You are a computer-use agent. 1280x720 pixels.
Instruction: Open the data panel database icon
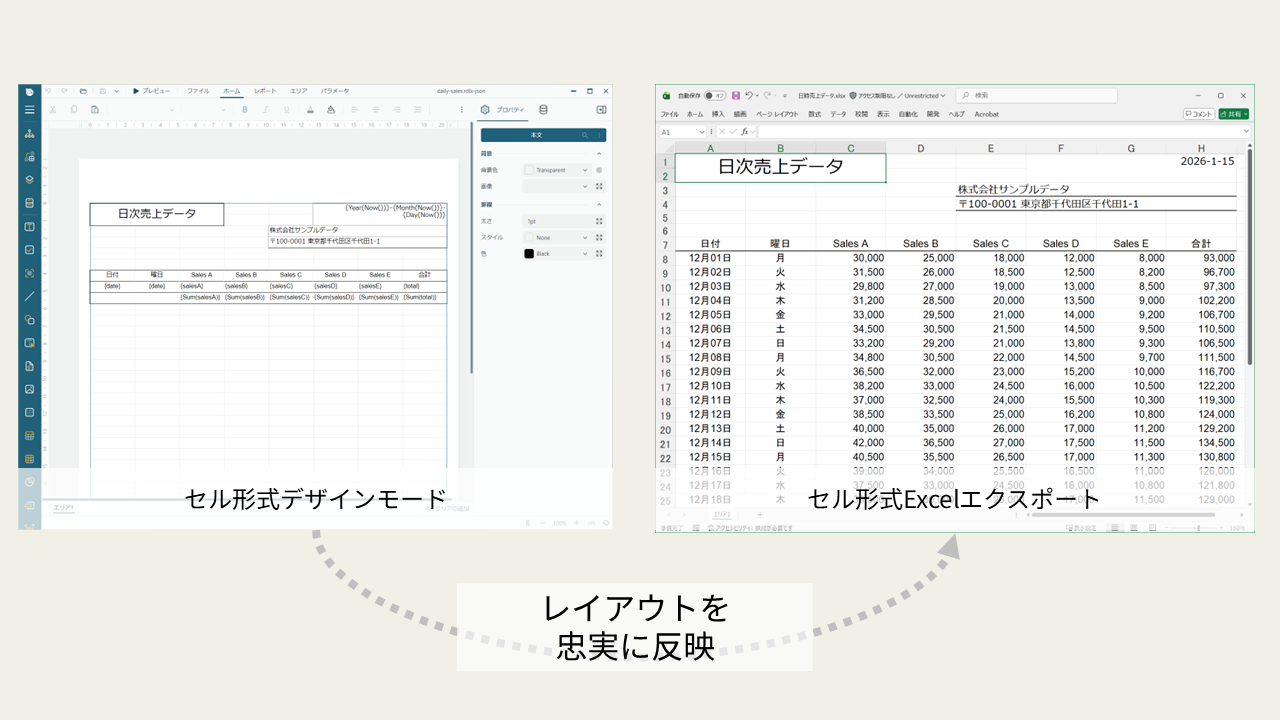click(x=543, y=110)
